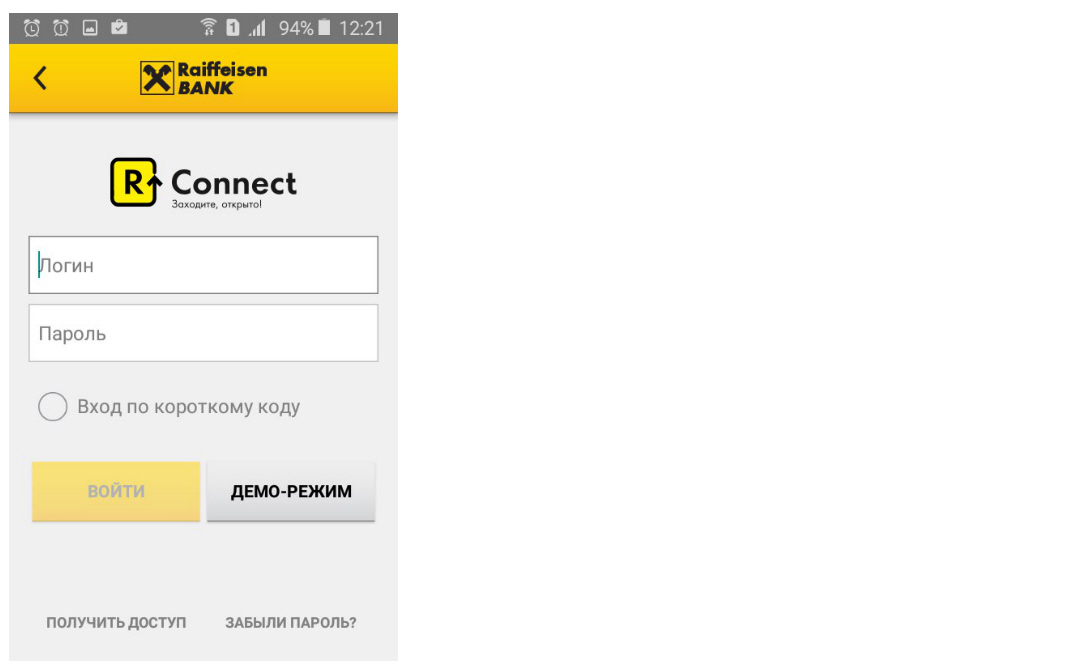Click the ЗАБЫЛИ ПАРОЛЬ? link

click(x=291, y=622)
